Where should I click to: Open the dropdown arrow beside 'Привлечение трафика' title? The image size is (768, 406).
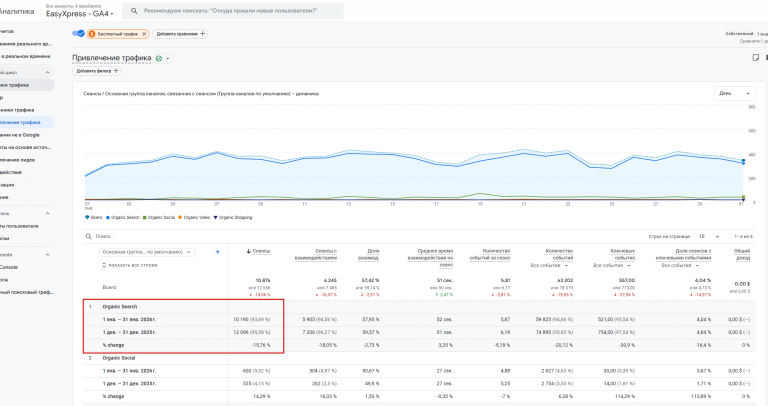click(168, 58)
